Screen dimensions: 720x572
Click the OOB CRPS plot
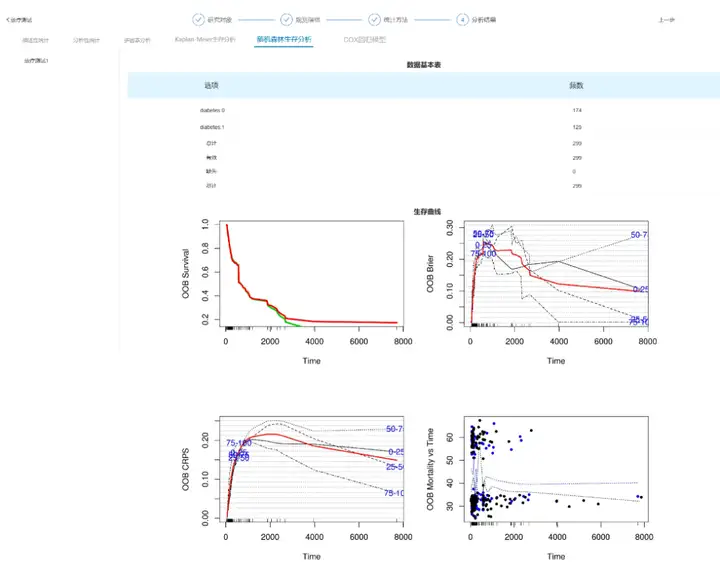tap(311, 469)
